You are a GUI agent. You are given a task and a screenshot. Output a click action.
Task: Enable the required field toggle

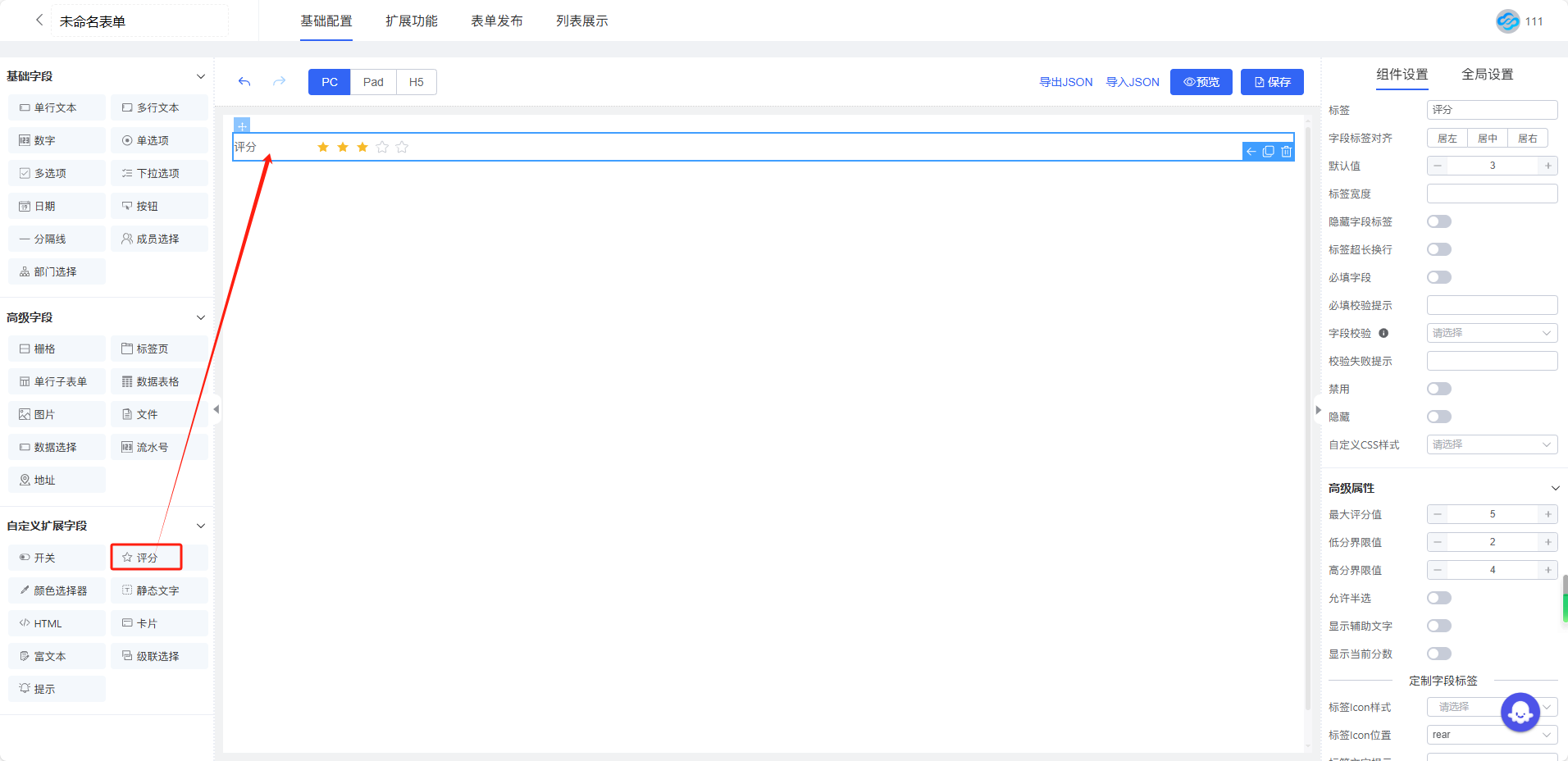point(1438,277)
